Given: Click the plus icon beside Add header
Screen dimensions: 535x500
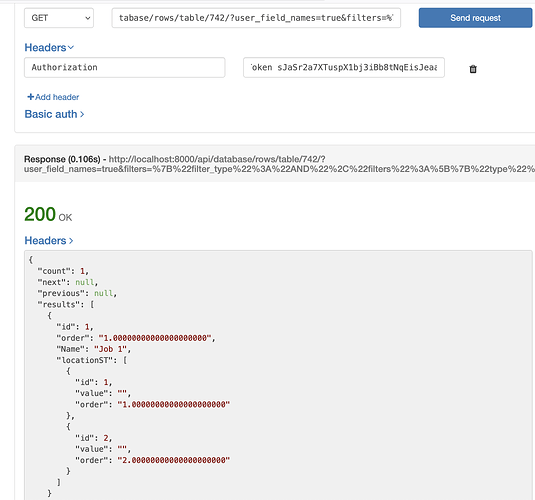Looking at the screenshot, I should 31,97.
